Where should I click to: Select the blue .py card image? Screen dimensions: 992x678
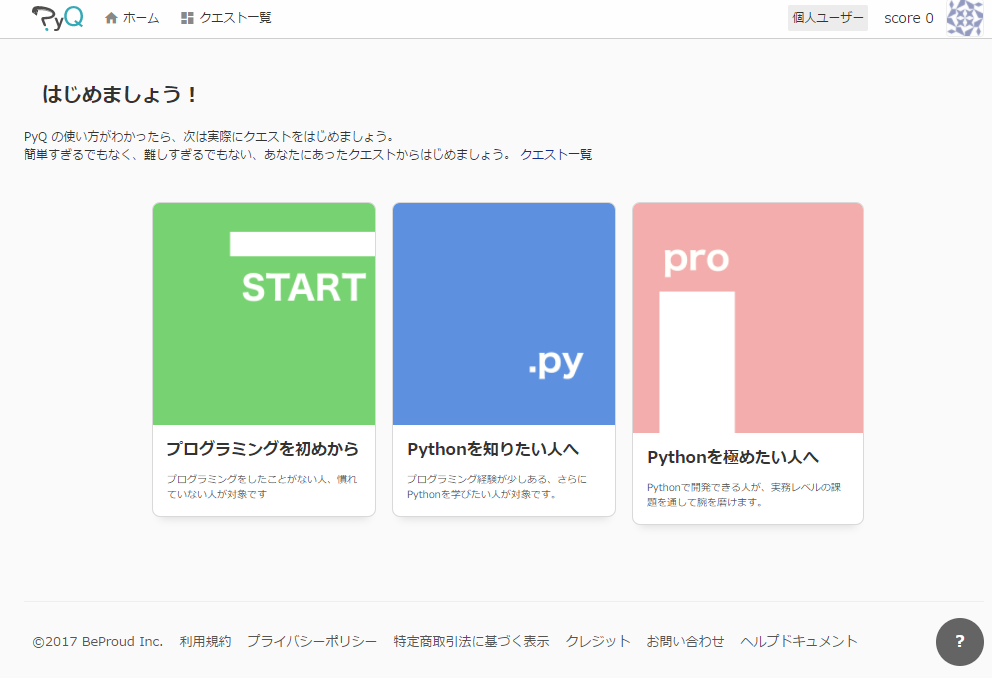pyautogui.click(x=504, y=314)
